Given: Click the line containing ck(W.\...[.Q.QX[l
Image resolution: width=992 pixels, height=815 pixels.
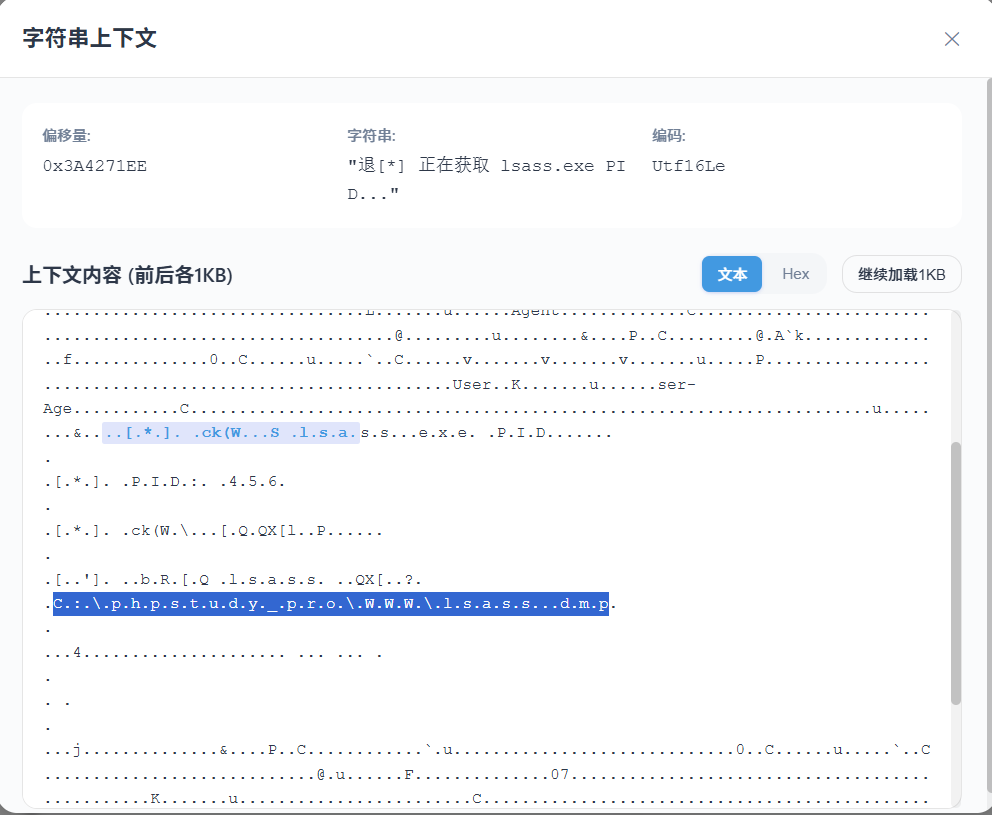Looking at the screenshot, I should tap(214, 531).
